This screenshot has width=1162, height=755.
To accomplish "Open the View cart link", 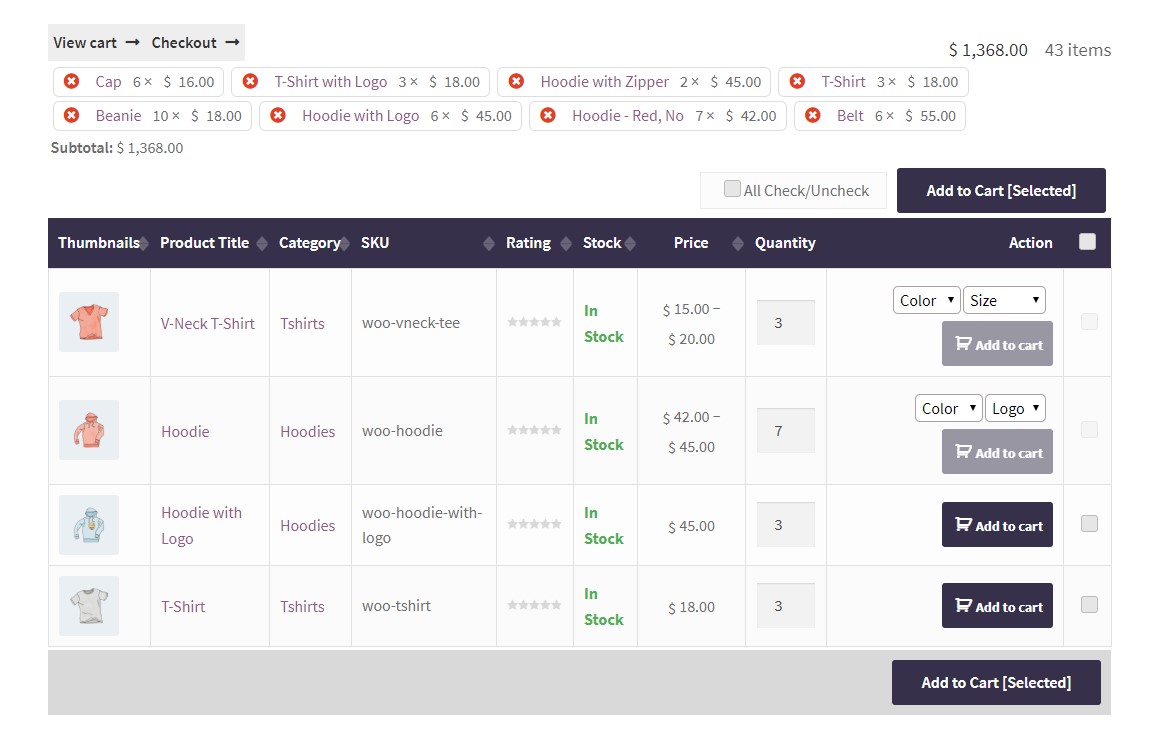I will click(85, 43).
